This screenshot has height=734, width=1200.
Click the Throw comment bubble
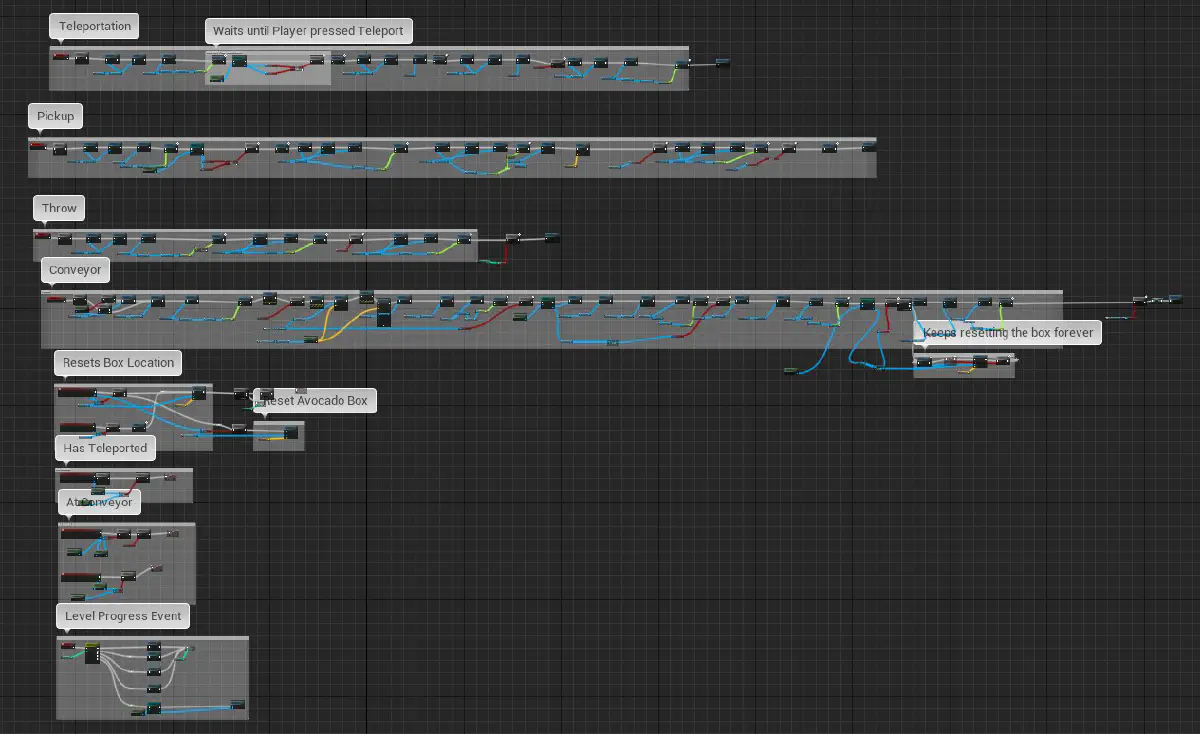[59, 208]
